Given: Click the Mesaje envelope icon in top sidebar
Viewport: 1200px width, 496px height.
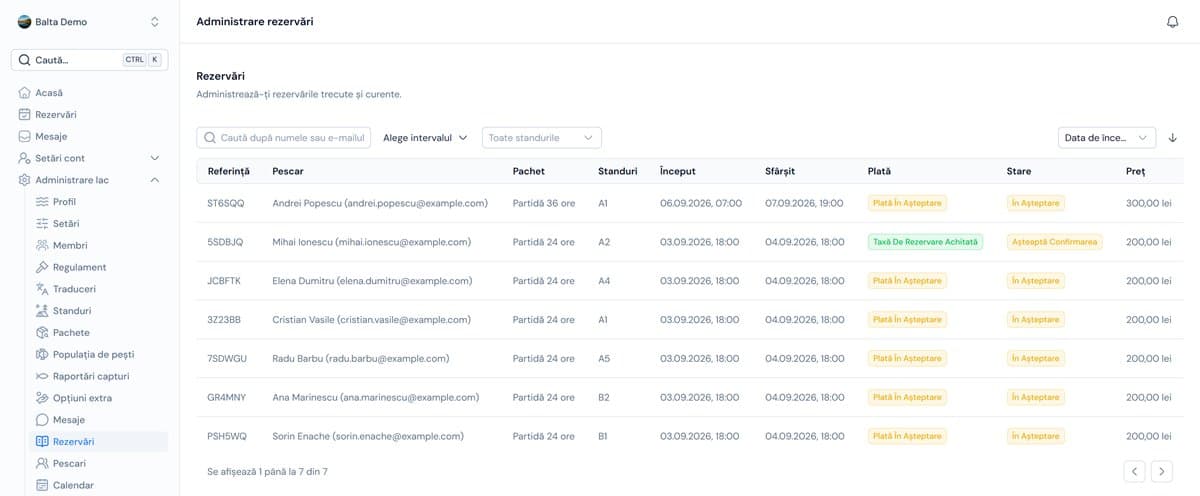Looking at the screenshot, I should (25, 136).
